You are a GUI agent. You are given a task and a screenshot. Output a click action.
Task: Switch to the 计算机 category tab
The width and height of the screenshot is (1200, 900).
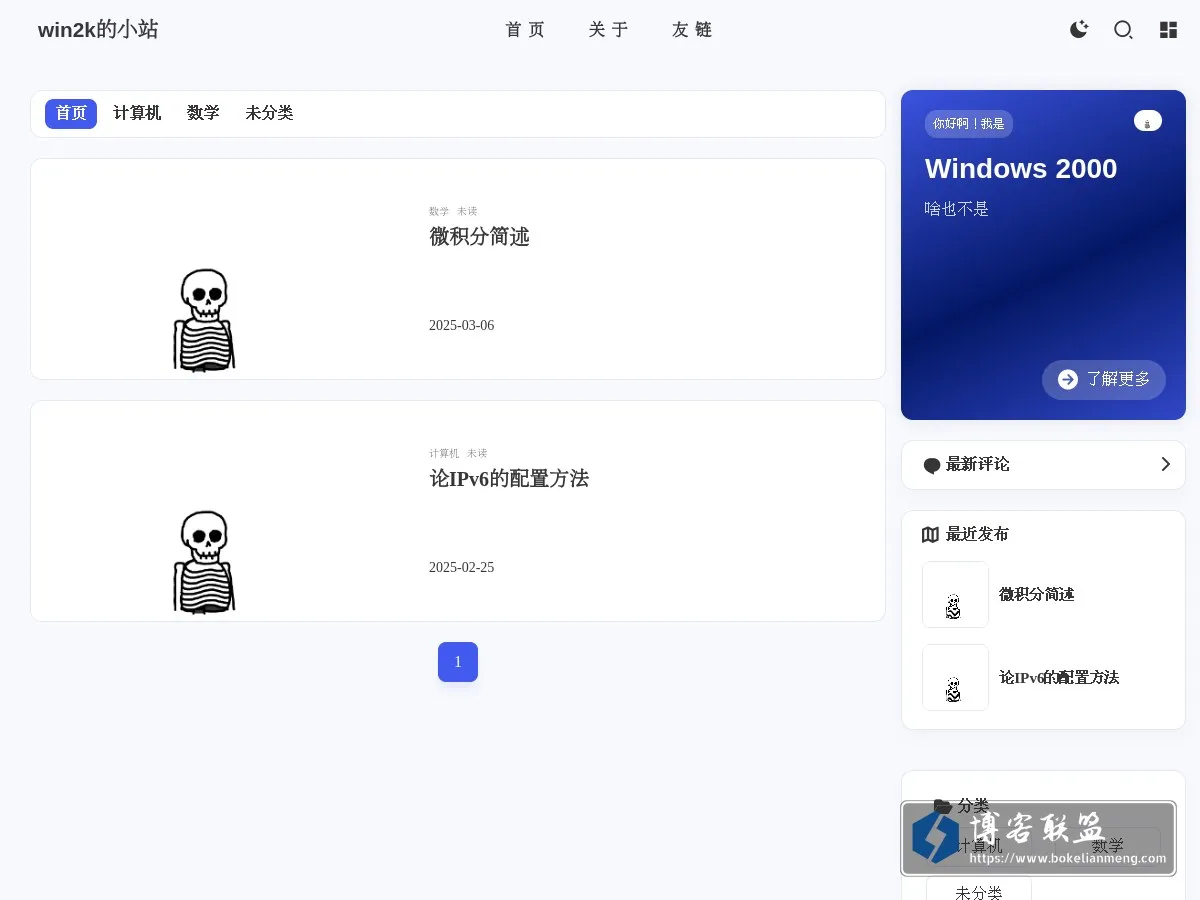137,114
